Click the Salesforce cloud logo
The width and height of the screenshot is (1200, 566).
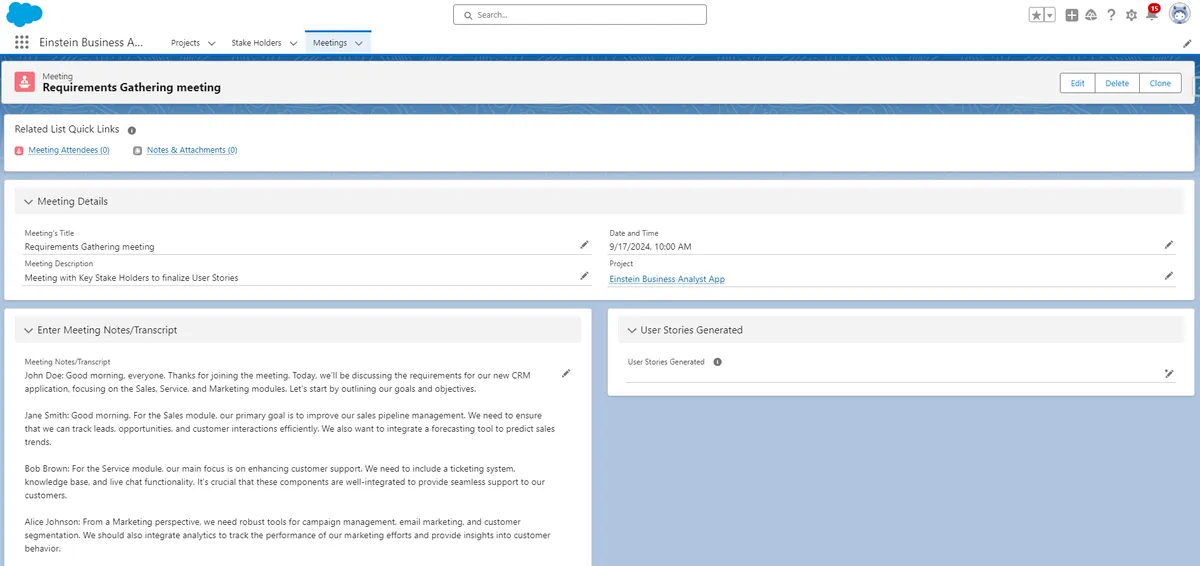tap(24, 14)
